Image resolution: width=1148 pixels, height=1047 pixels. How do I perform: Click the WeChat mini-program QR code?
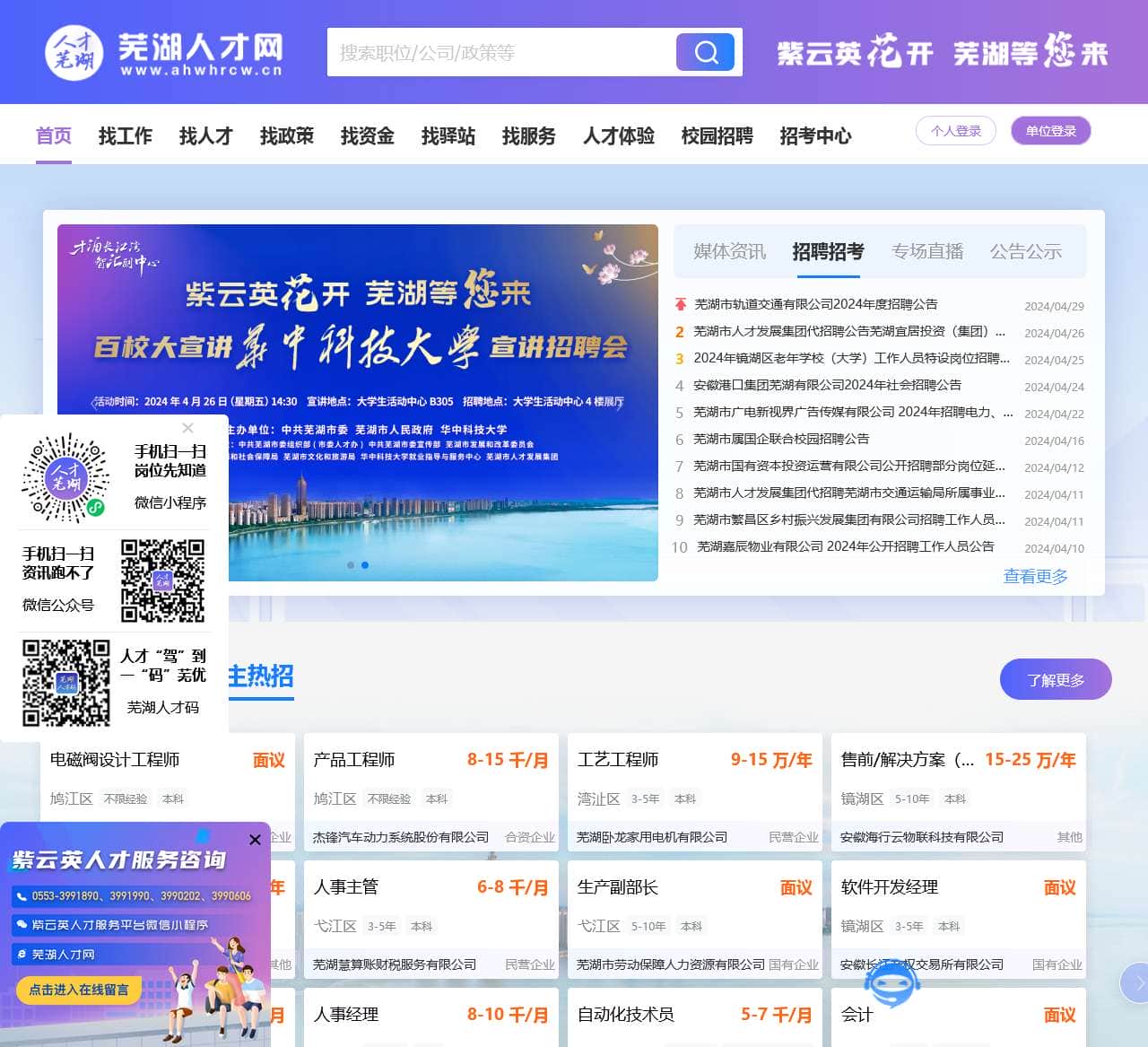point(65,477)
